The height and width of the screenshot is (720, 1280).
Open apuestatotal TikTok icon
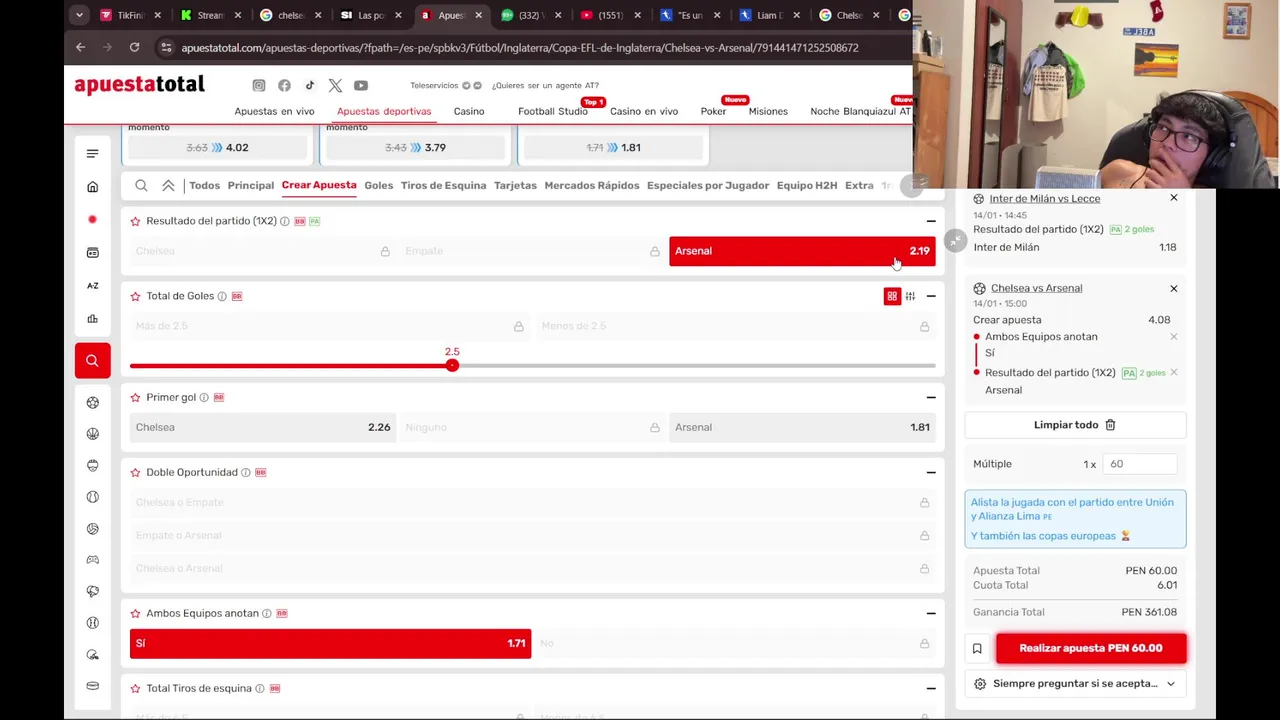310,85
